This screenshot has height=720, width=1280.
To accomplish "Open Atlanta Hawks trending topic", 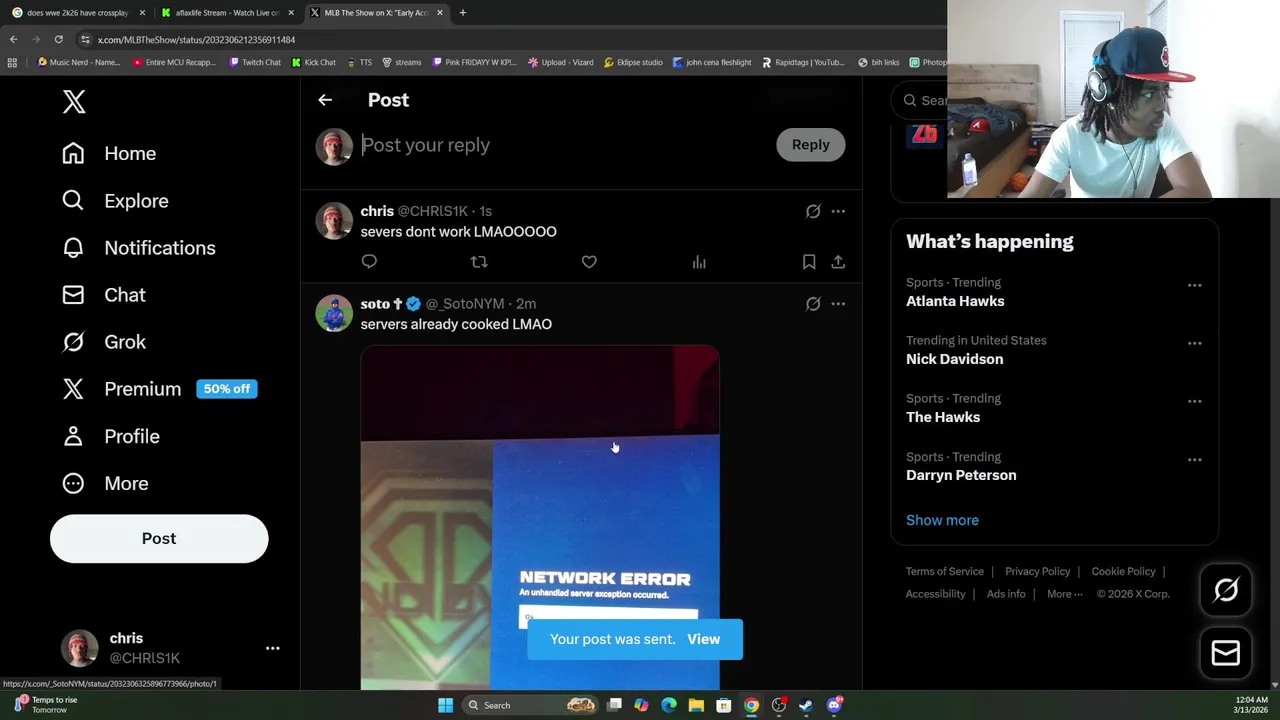I will click(x=955, y=301).
